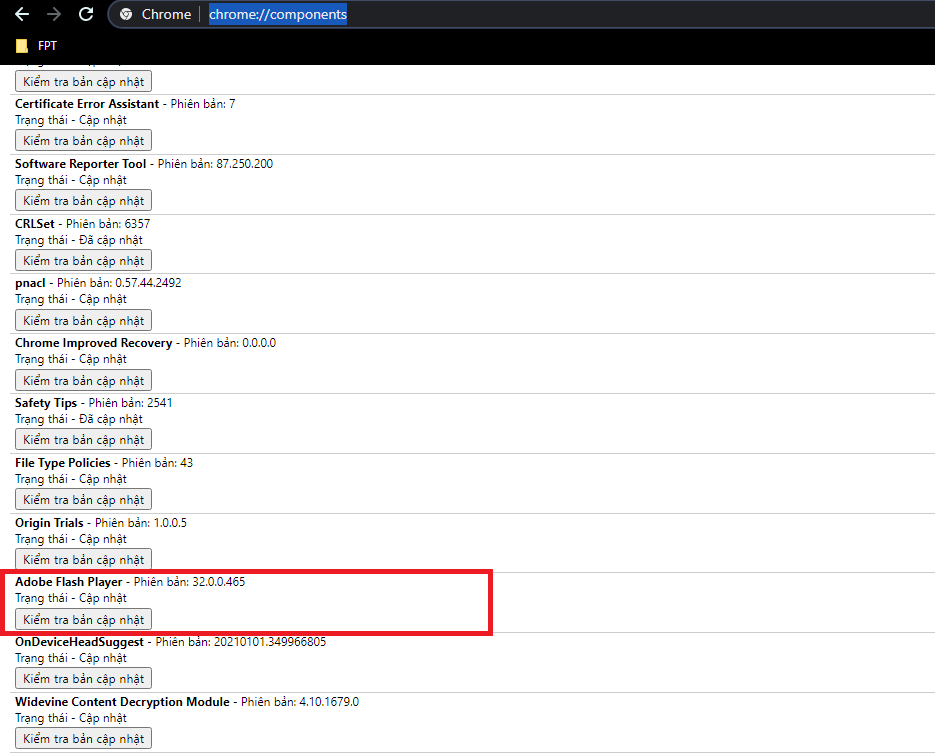
Task: Click Widevine version 4.10.1679.0
Action: tap(329, 702)
